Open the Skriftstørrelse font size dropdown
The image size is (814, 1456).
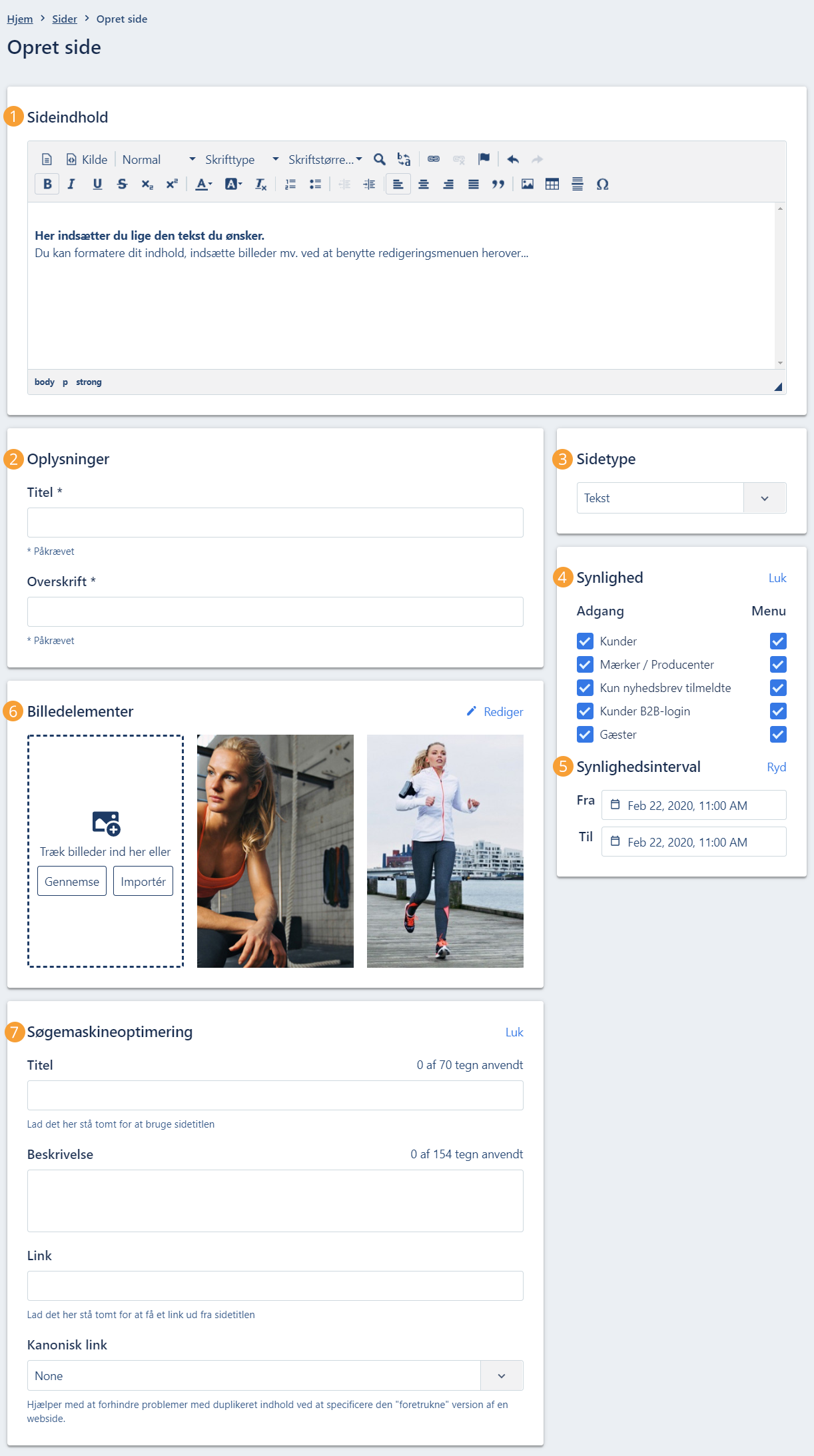pyautogui.click(x=325, y=159)
